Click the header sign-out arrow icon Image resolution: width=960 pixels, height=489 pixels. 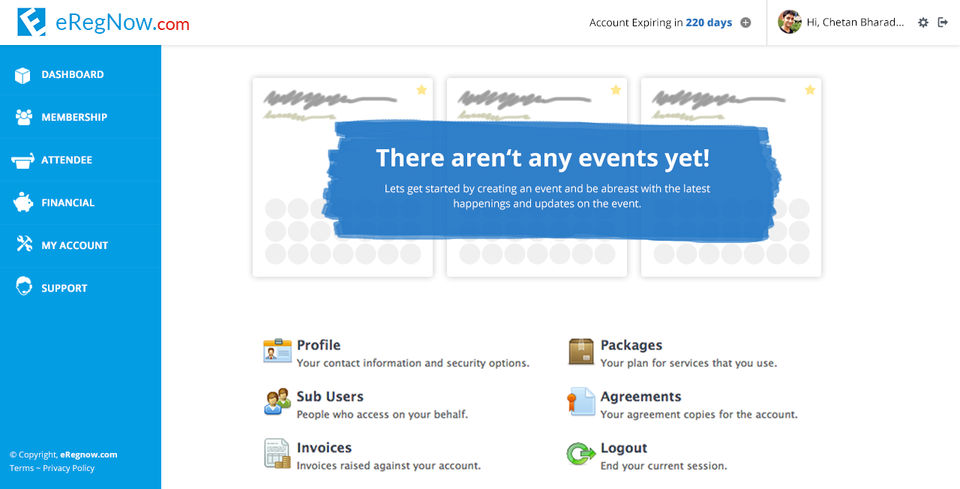click(x=943, y=23)
